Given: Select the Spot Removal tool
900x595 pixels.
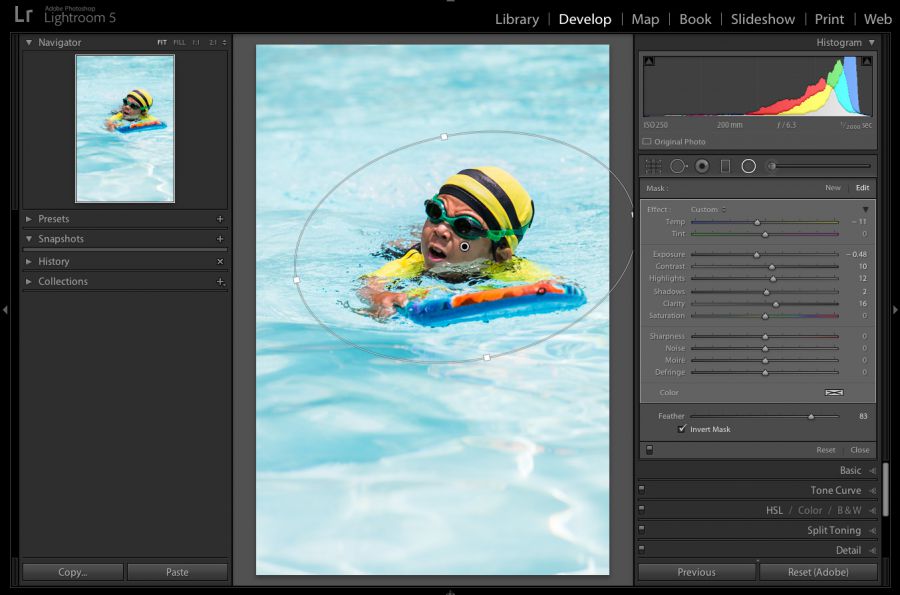Looking at the screenshot, I should [x=678, y=166].
